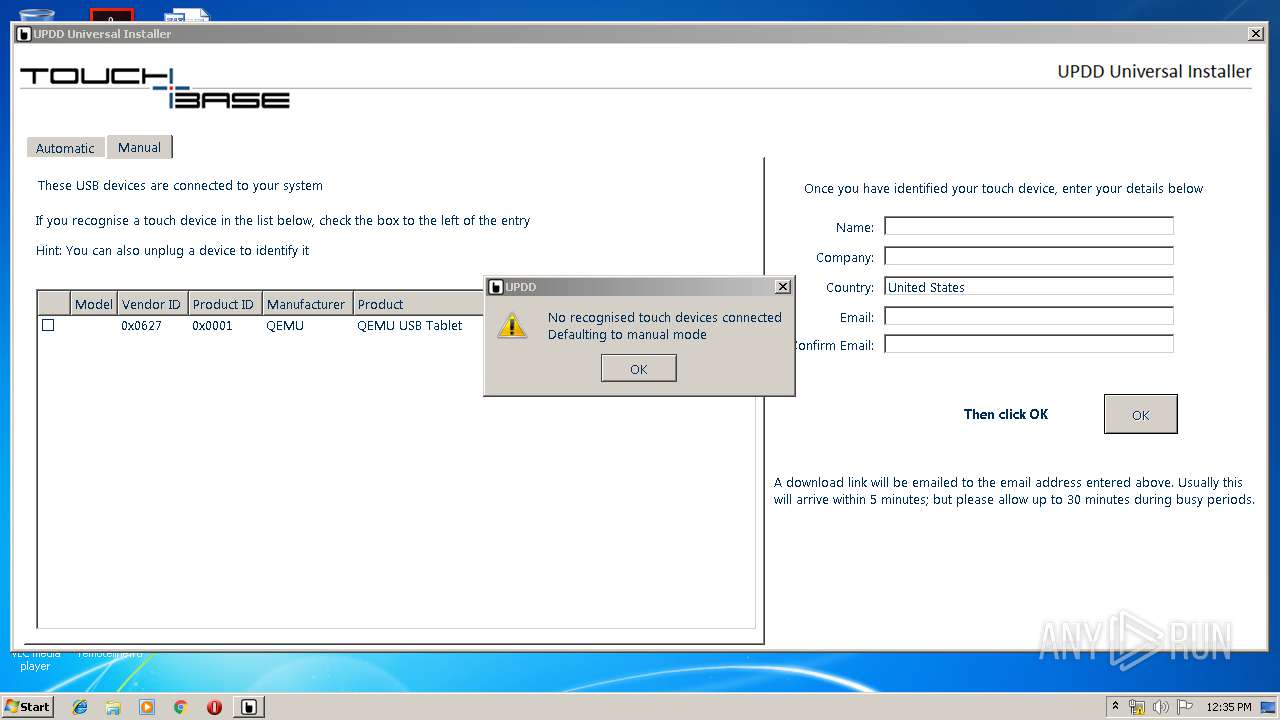1280x720 pixels.
Task: Click the Action Center flag tray icon
Action: click(x=1184, y=707)
